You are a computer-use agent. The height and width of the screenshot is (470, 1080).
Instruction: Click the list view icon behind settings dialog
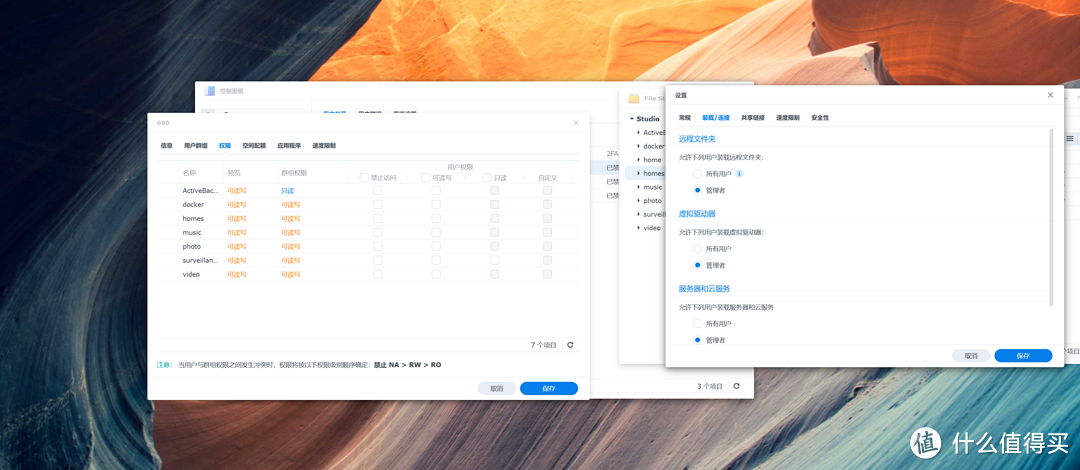click(x=1069, y=138)
